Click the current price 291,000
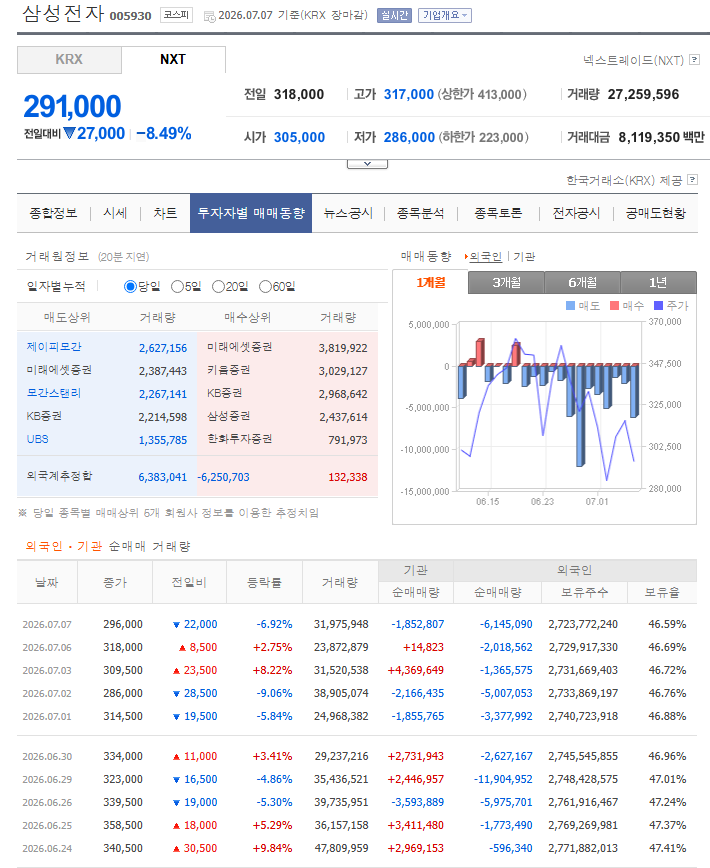 (72, 106)
